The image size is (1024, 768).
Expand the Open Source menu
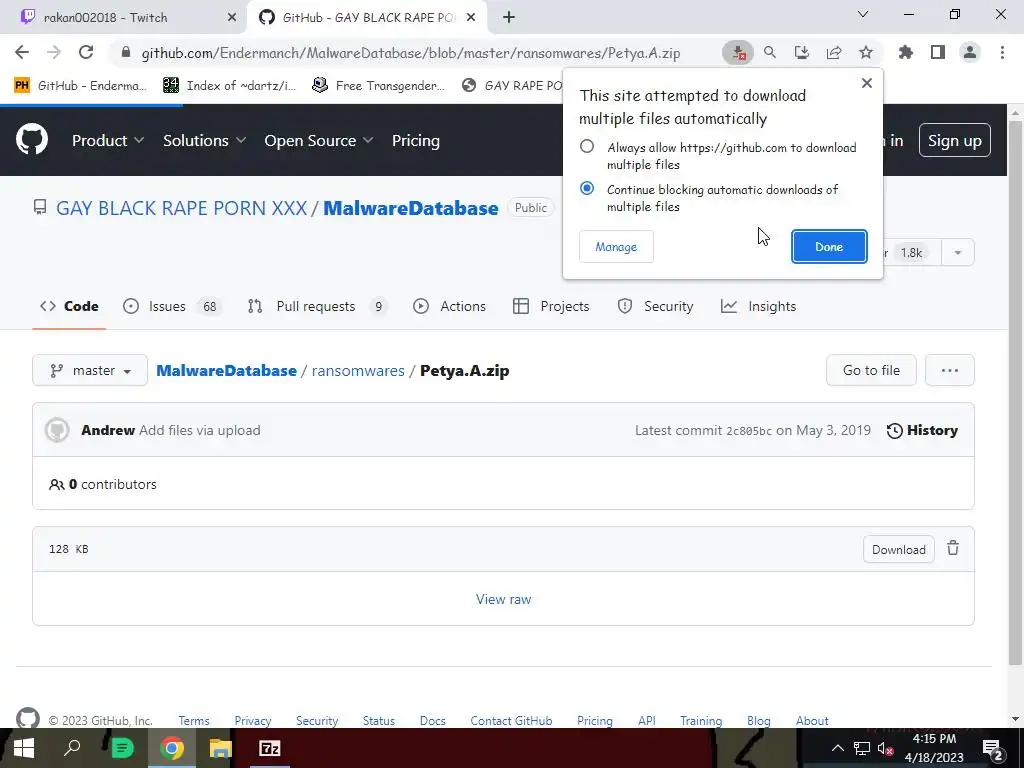[x=319, y=140]
